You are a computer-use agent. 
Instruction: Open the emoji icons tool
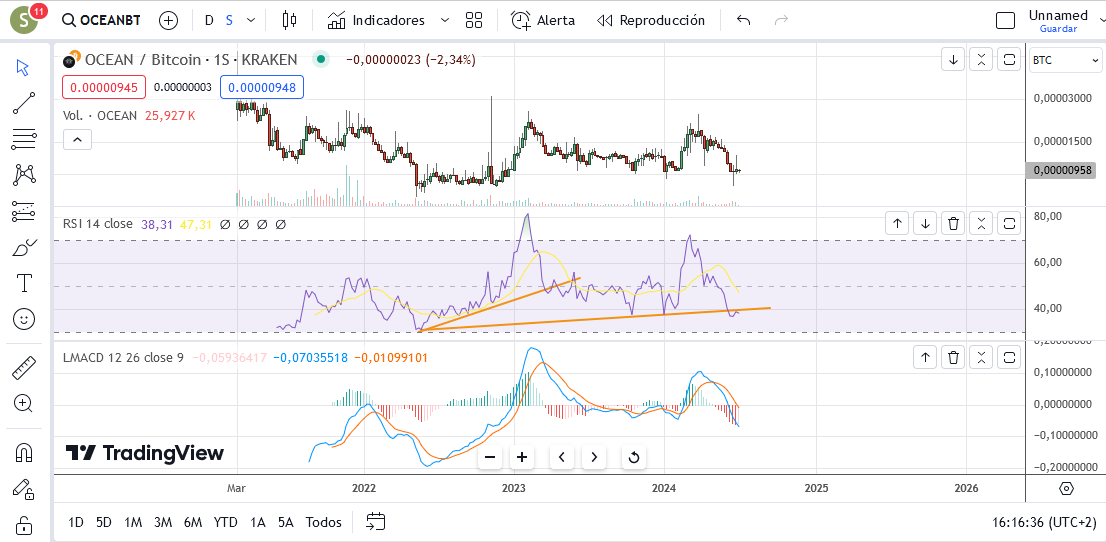23,320
